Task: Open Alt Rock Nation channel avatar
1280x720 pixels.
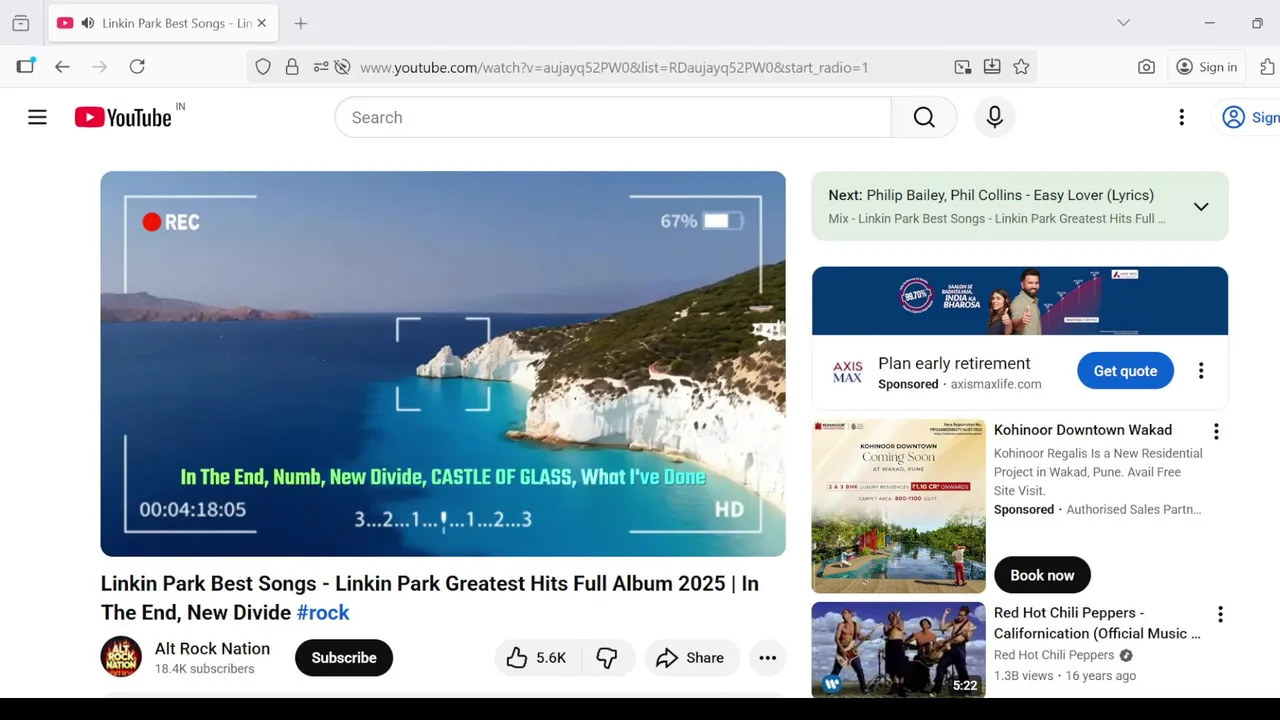Action: (x=121, y=657)
